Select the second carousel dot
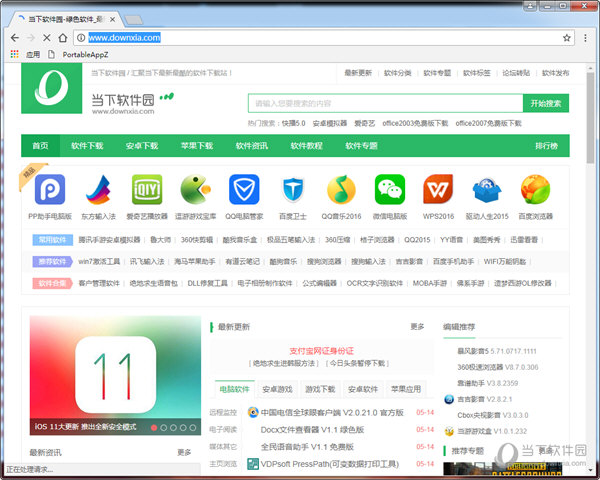The image size is (600, 480). 163,428
